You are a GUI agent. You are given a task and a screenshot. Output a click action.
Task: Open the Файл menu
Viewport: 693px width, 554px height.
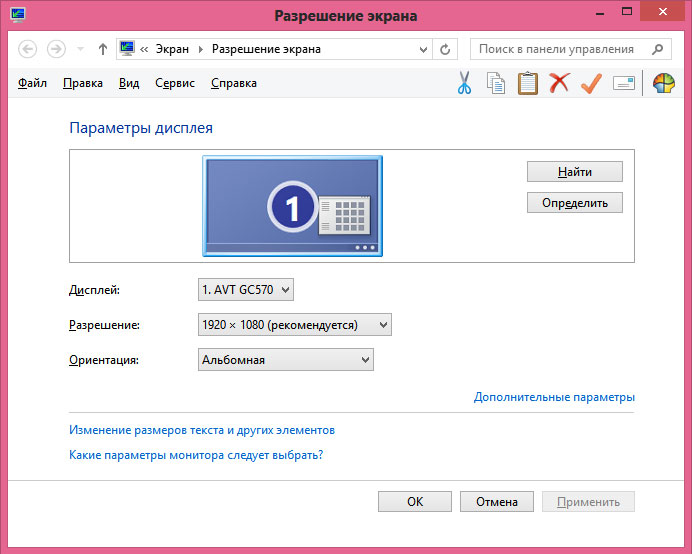[32, 84]
